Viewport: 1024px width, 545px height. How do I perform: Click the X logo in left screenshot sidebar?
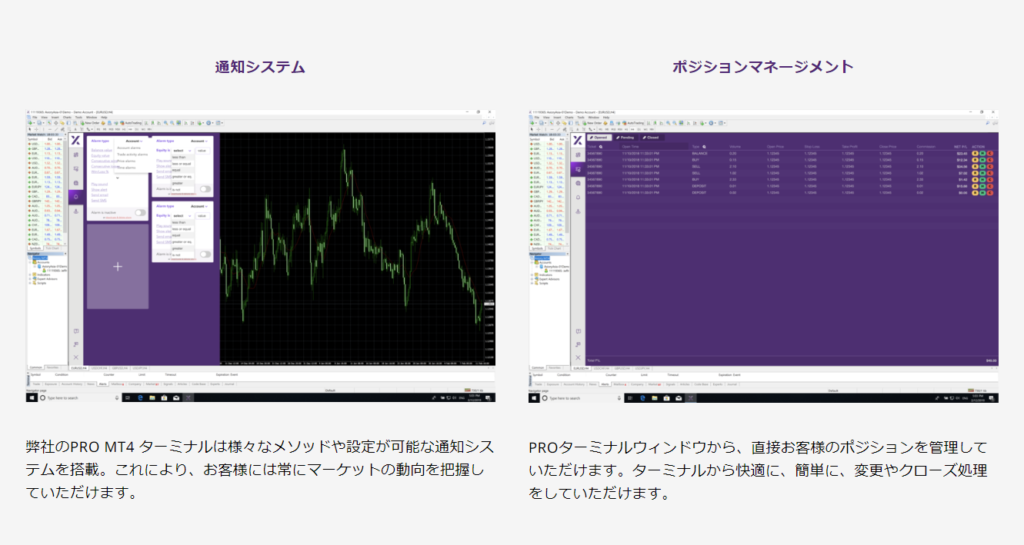point(76,140)
